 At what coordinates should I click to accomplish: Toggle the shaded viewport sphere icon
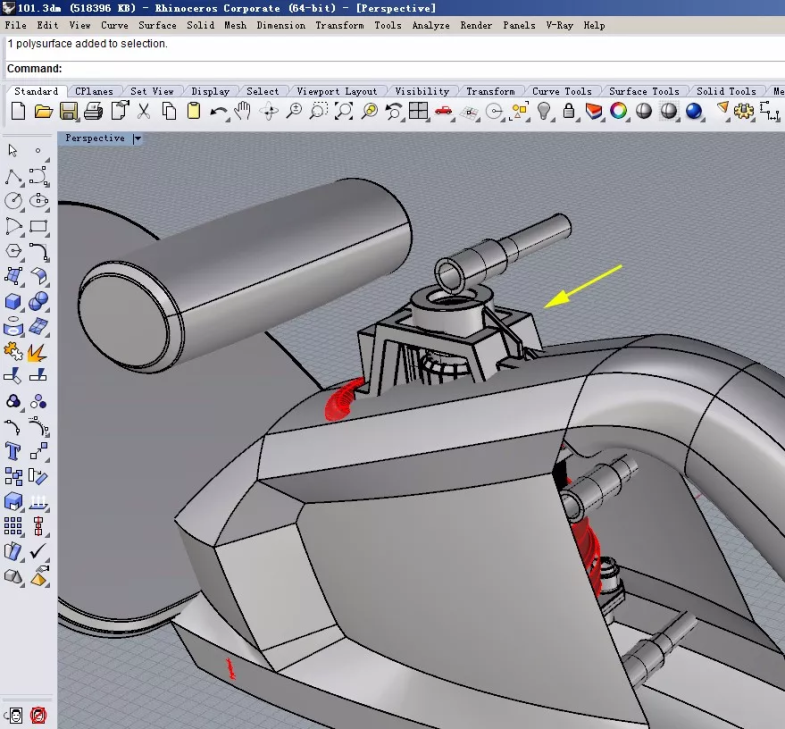click(x=644, y=111)
